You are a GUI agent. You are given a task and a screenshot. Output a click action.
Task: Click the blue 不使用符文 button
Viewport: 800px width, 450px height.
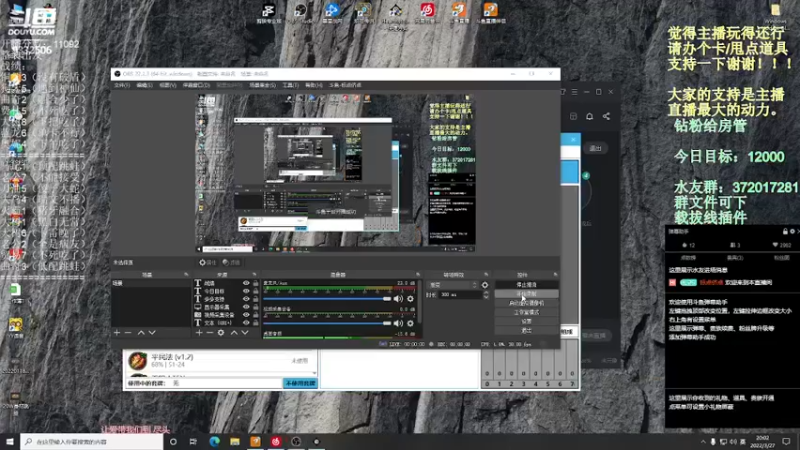pyautogui.click(x=301, y=383)
